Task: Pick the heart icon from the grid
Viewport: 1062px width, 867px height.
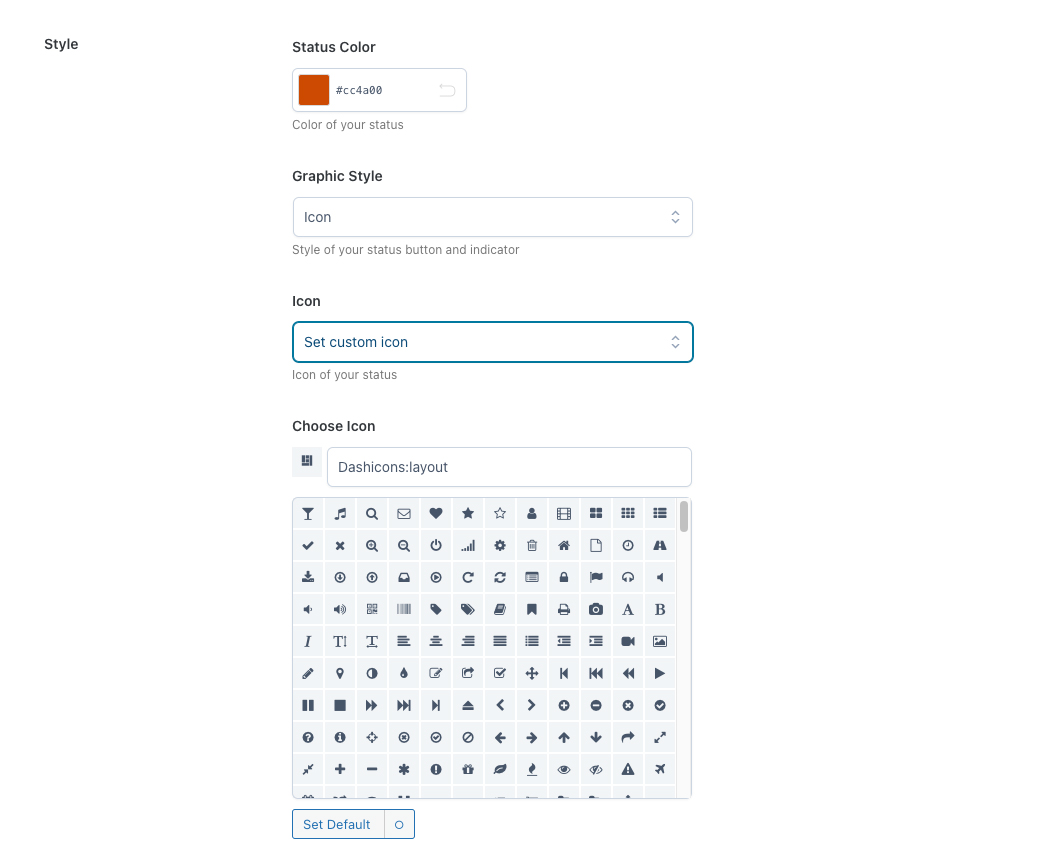Action: (436, 514)
